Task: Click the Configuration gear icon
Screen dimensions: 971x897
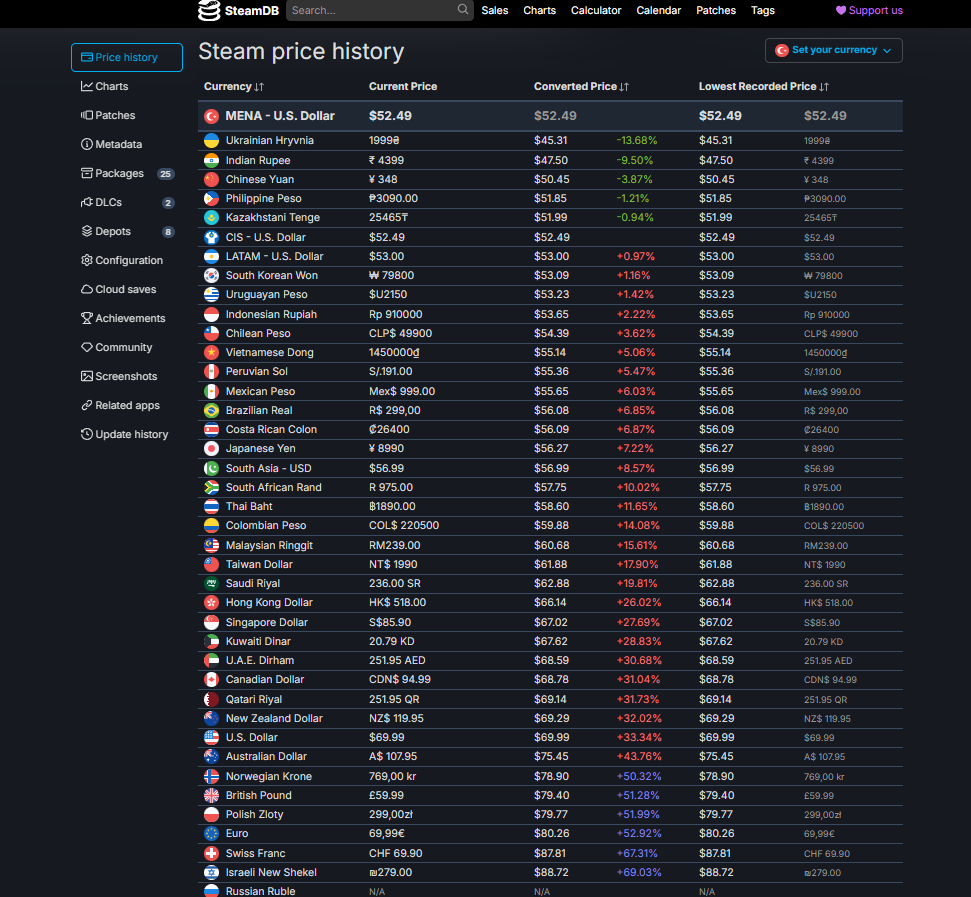Action: coord(87,260)
